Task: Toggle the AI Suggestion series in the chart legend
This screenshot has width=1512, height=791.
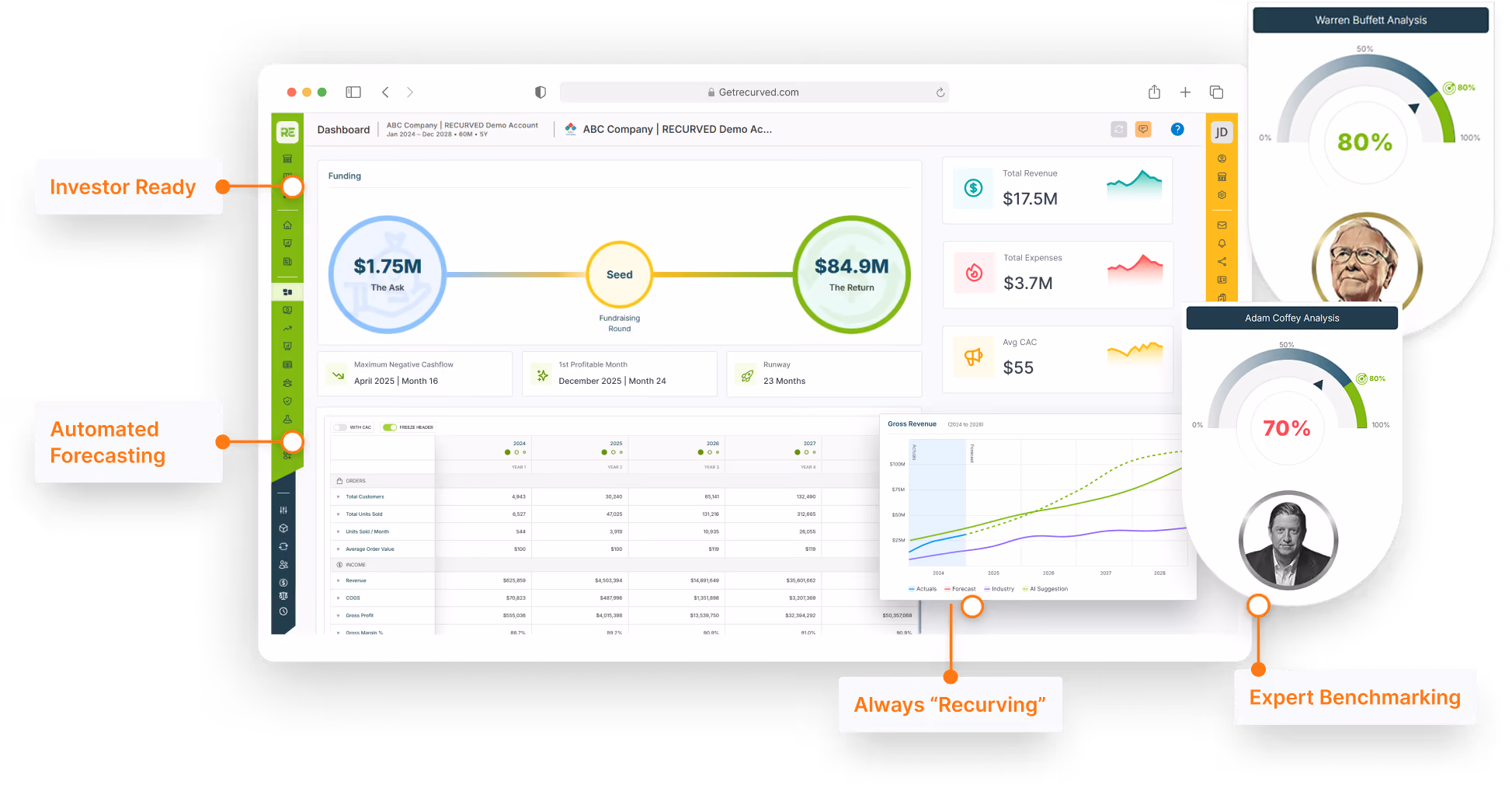Action: click(1045, 589)
